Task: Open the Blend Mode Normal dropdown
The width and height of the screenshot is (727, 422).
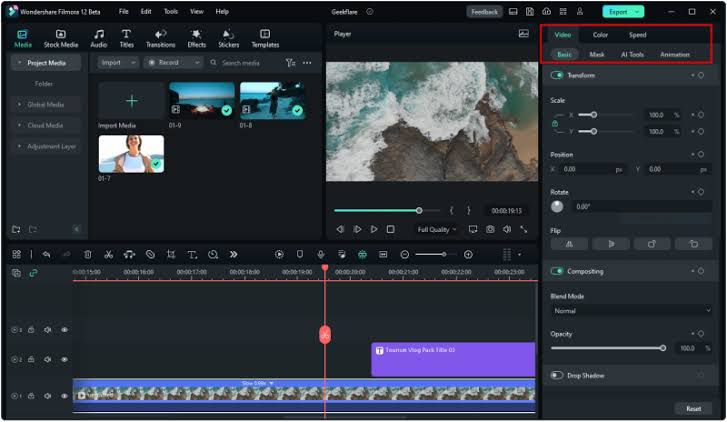Action: coord(631,311)
